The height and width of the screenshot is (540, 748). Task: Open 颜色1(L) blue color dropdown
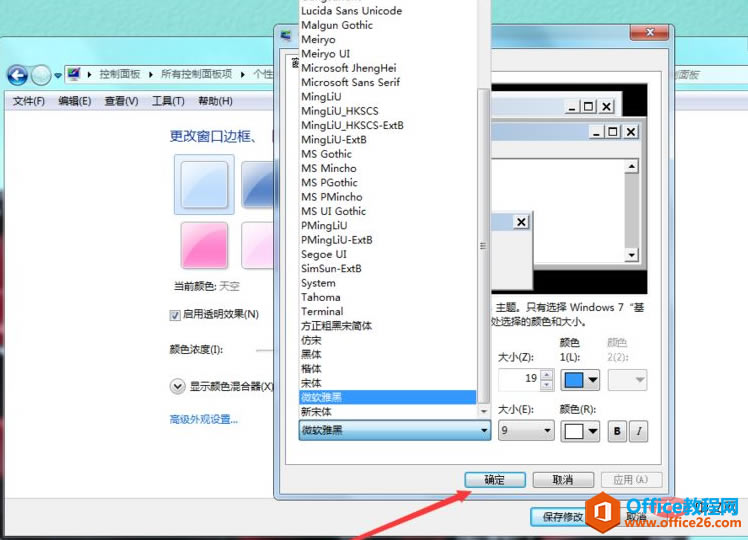point(581,380)
